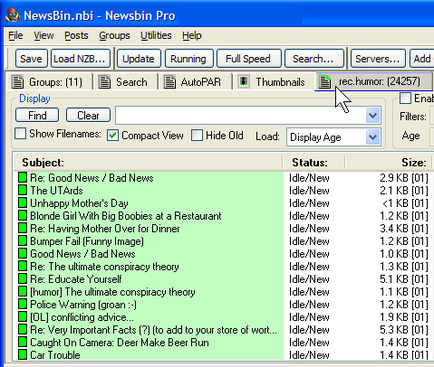Open the find text history dropdown arrow

click(x=373, y=116)
